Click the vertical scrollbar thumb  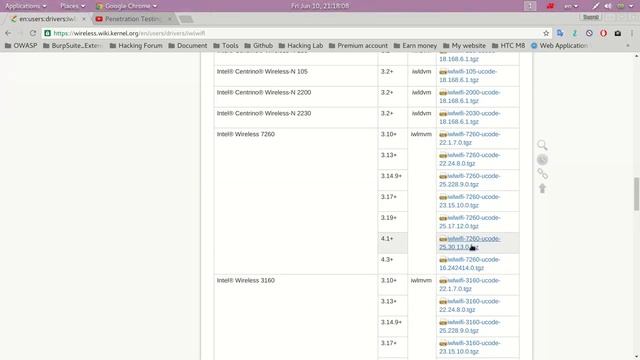pyautogui.click(x=636, y=194)
